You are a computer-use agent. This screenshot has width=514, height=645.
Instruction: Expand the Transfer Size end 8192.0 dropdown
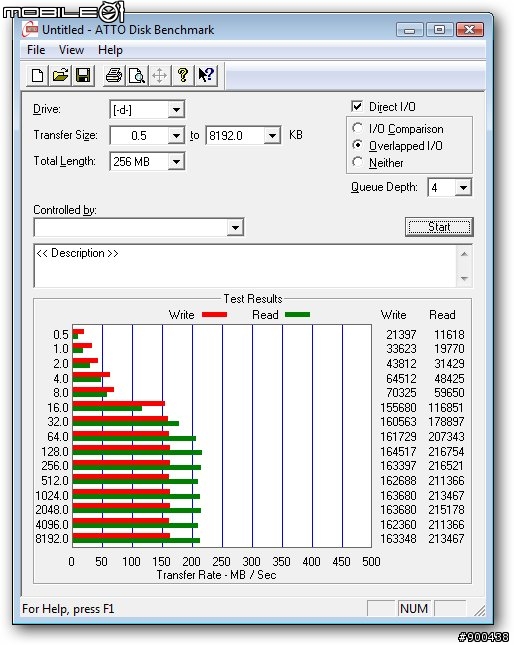[x=272, y=135]
